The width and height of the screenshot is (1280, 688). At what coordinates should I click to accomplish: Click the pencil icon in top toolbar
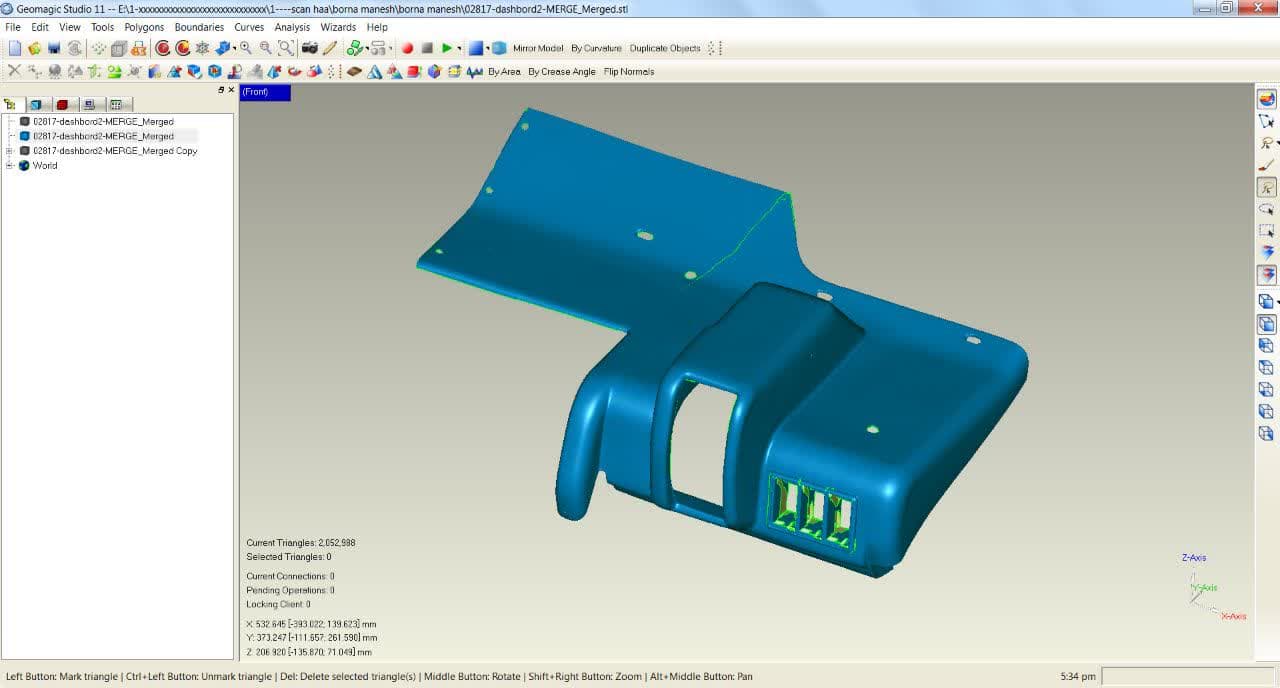330,48
